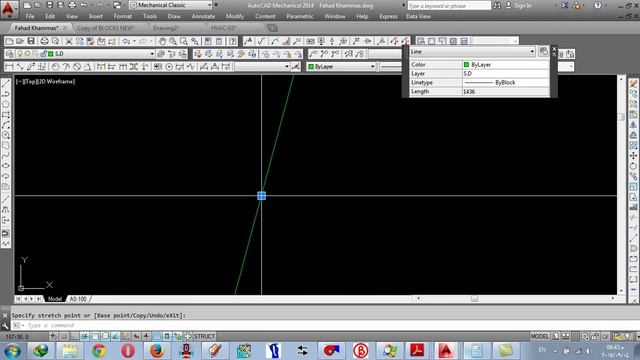
Task: Click the New drawing icon
Action: [x=9, y=41]
